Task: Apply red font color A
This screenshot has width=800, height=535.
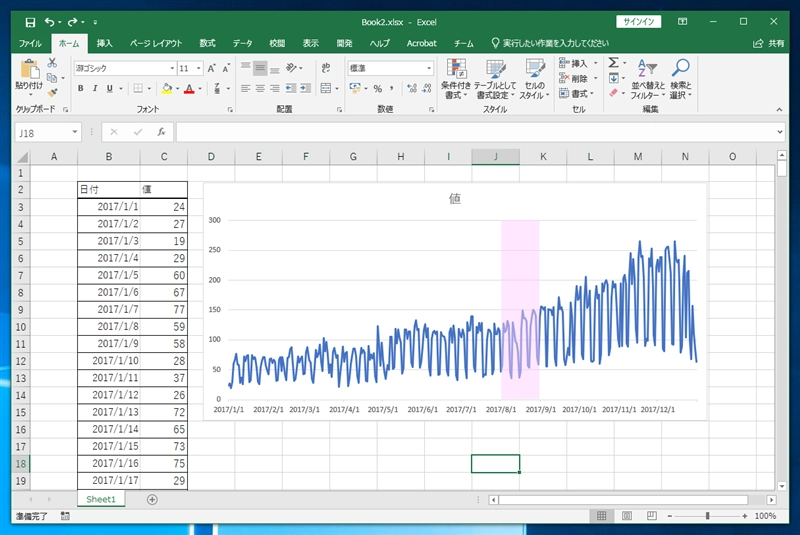Action: (189, 88)
